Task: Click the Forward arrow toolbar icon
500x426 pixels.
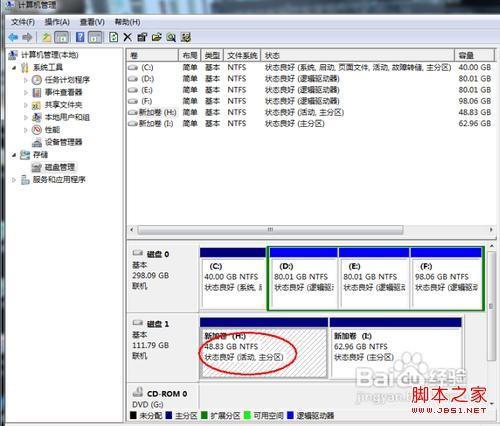Action: [27, 37]
